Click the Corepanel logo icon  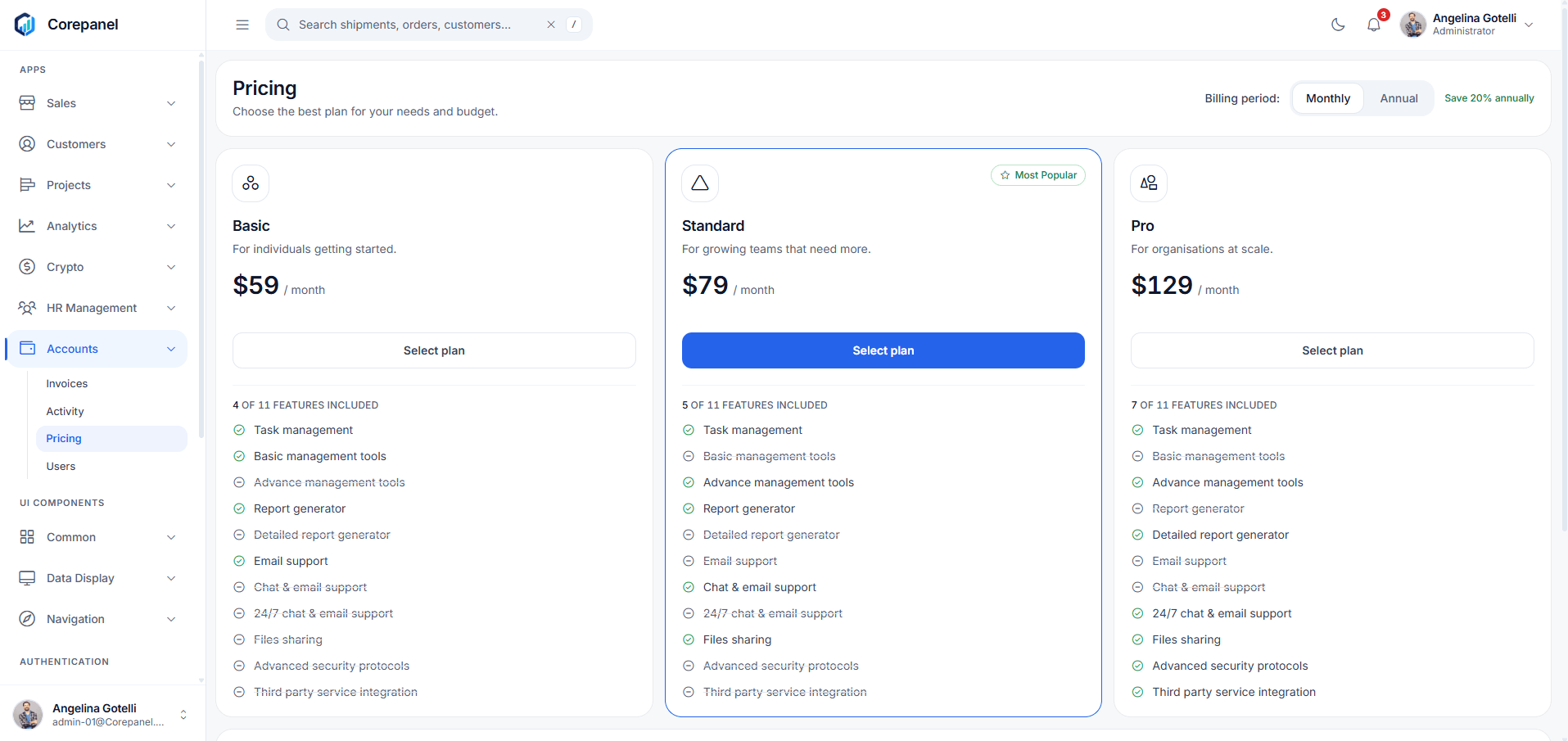(x=25, y=25)
